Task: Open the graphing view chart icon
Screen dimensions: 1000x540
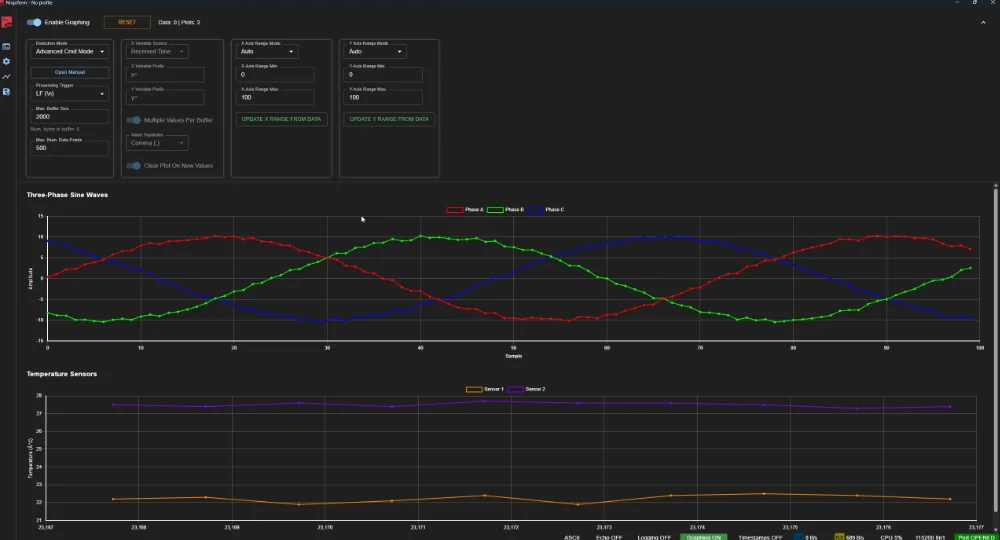Action: pos(6,76)
